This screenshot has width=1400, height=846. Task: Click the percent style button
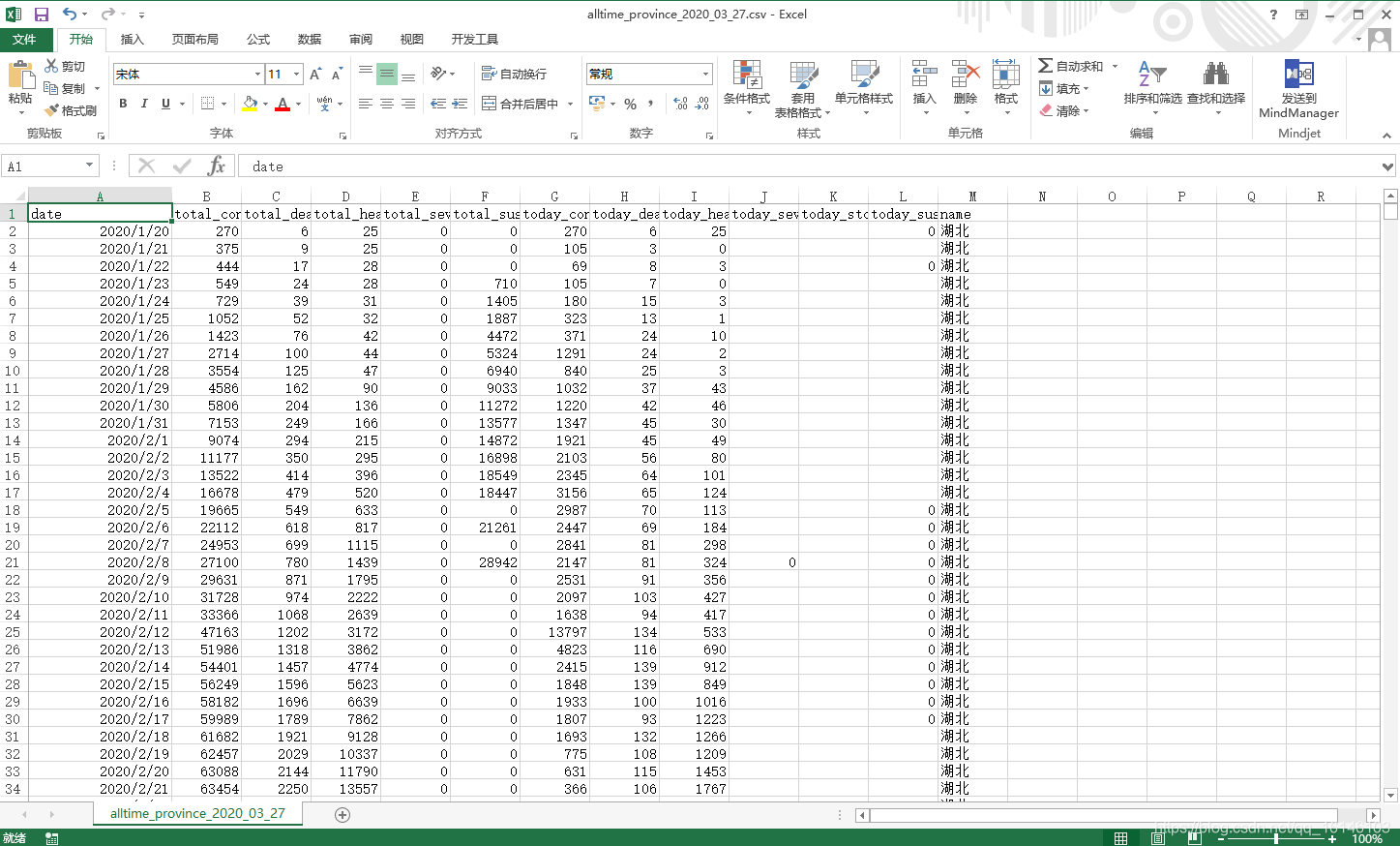[x=630, y=104]
